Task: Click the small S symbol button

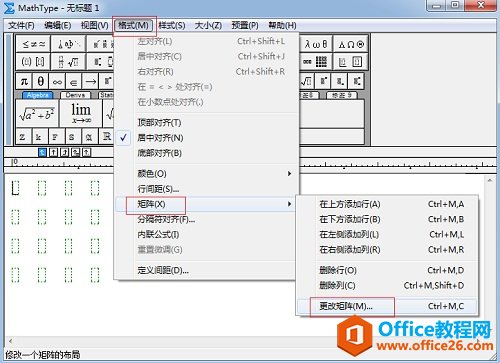Action: [x=72, y=137]
